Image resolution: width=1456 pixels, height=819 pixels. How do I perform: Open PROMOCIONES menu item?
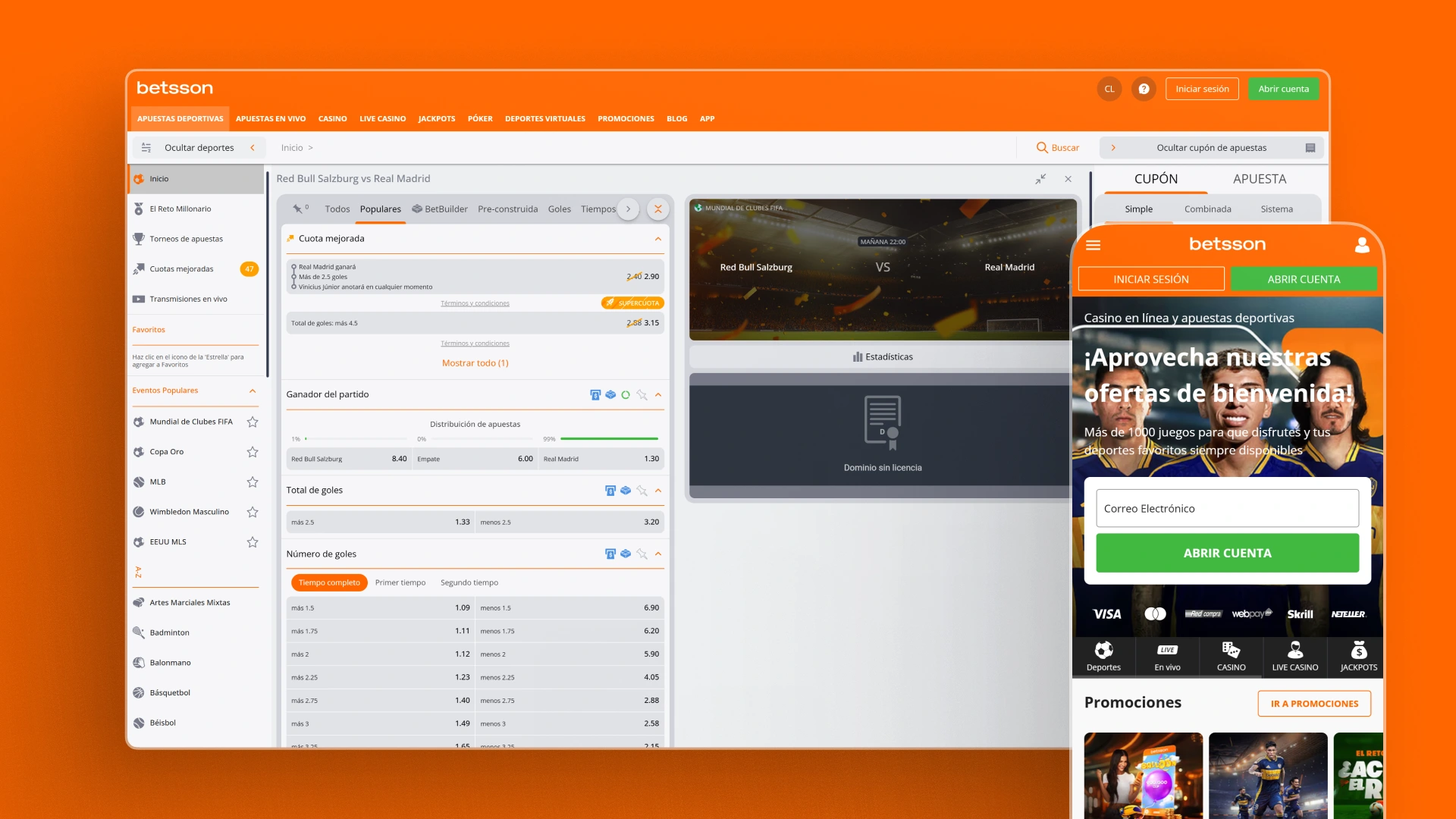[626, 119]
